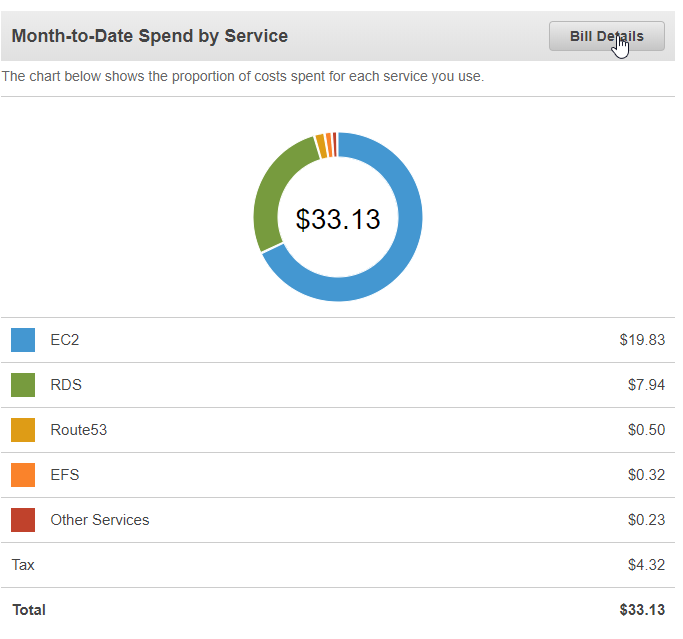Image resolution: width=683 pixels, height=639 pixels.
Task: Click the EC2 cost of $19.83
Action: coord(642,340)
